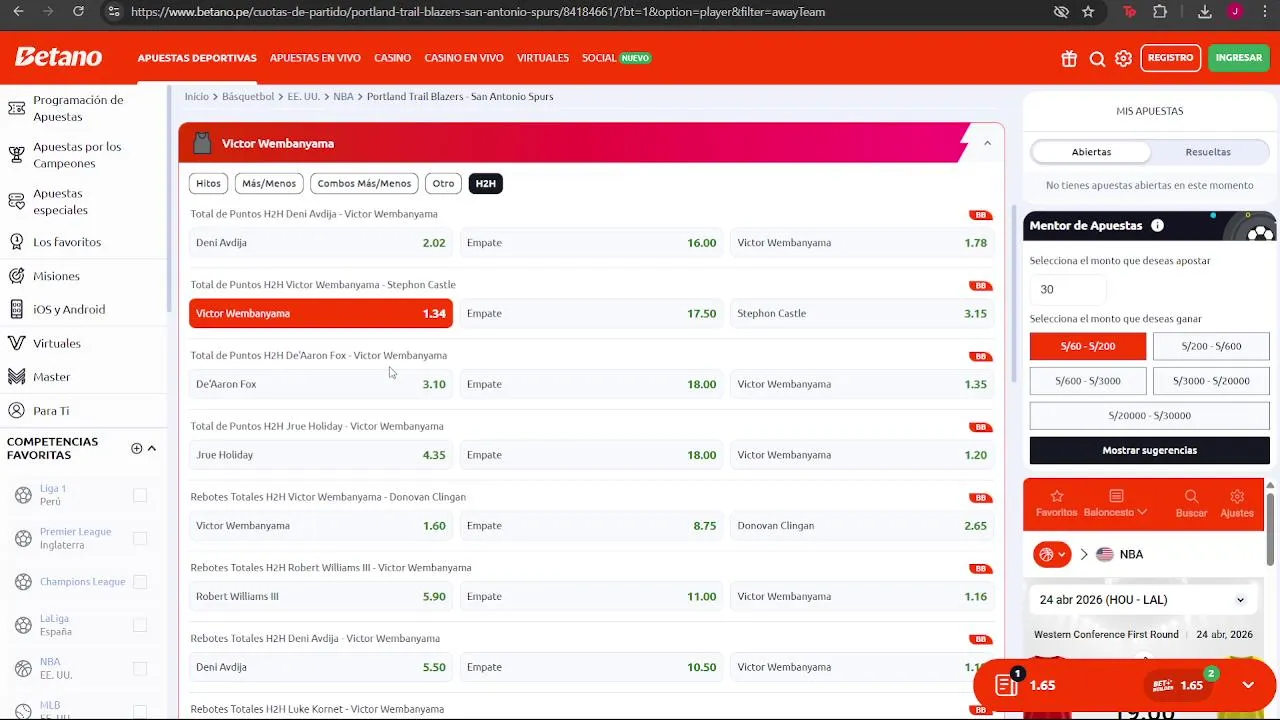This screenshot has height=720, width=1280.
Task: Click the iOS y Android sidebar icon
Action: pyautogui.click(x=16, y=309)
